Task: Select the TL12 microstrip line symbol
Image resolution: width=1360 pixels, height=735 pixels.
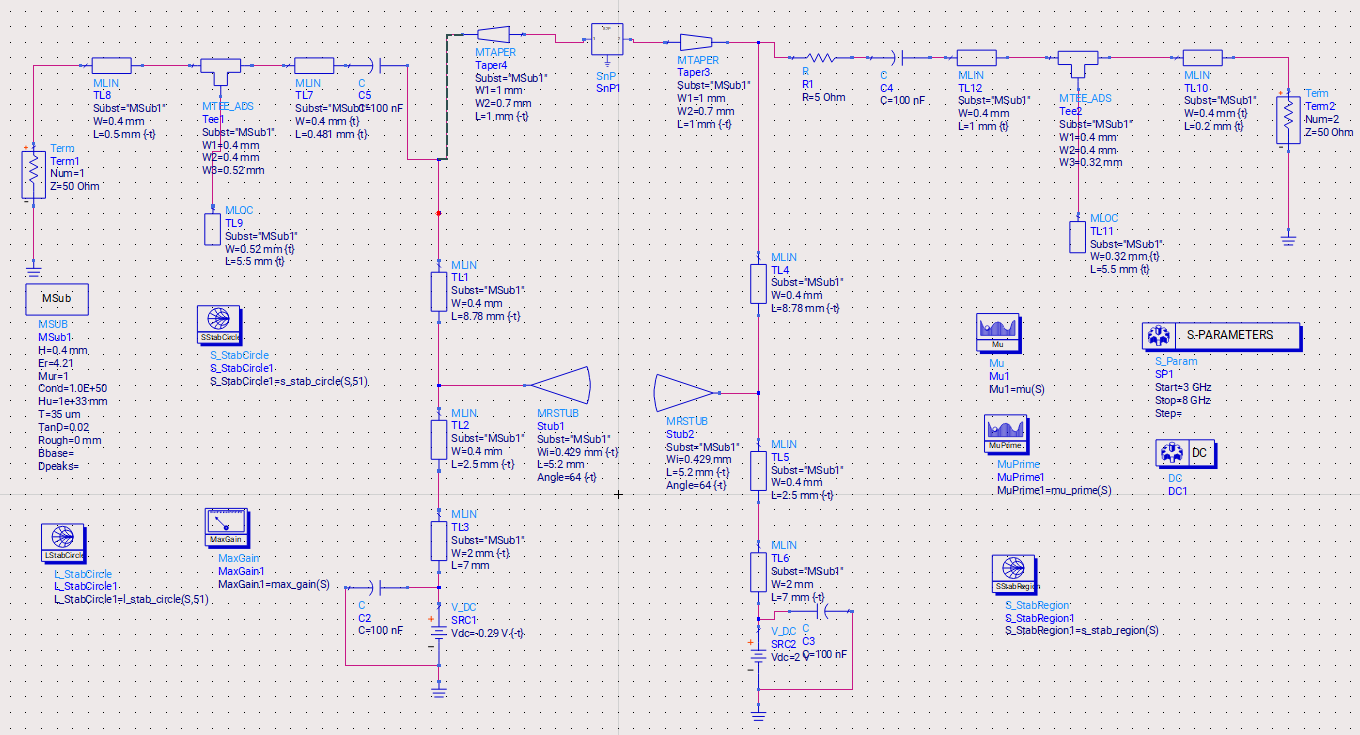Action: (x=976, y=58)
